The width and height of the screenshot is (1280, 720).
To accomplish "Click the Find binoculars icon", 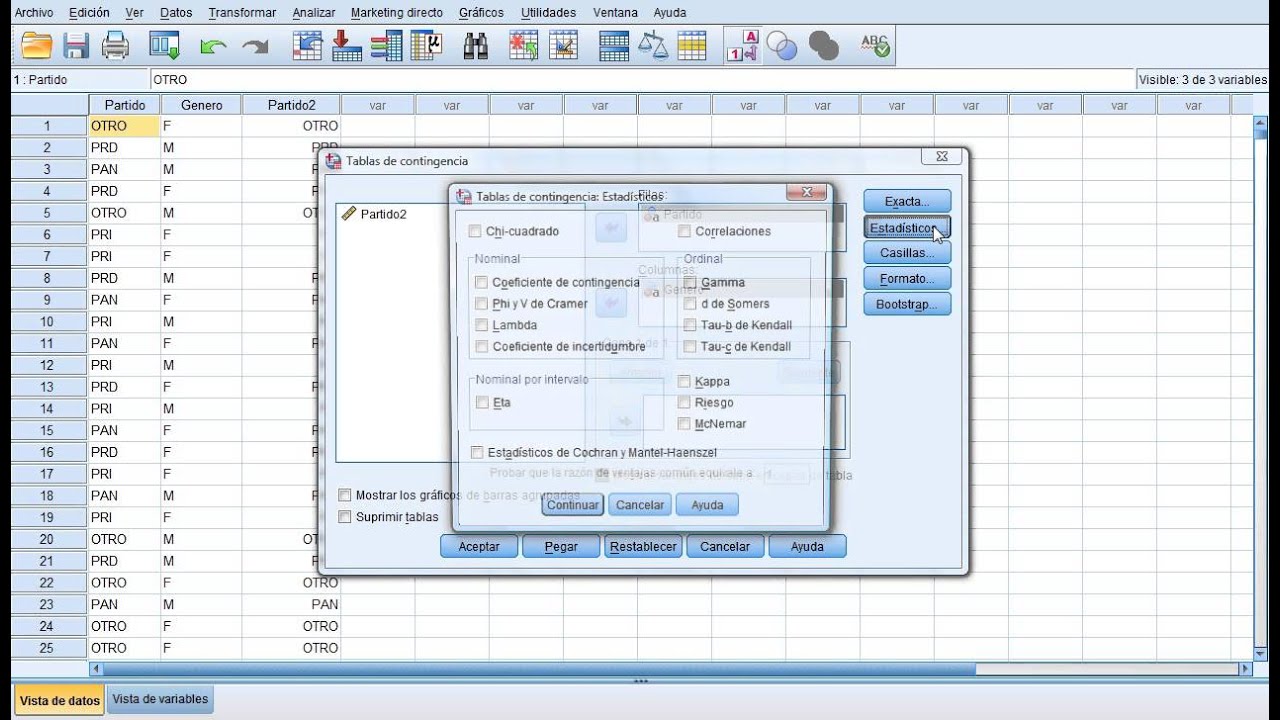I will (476, 46).
